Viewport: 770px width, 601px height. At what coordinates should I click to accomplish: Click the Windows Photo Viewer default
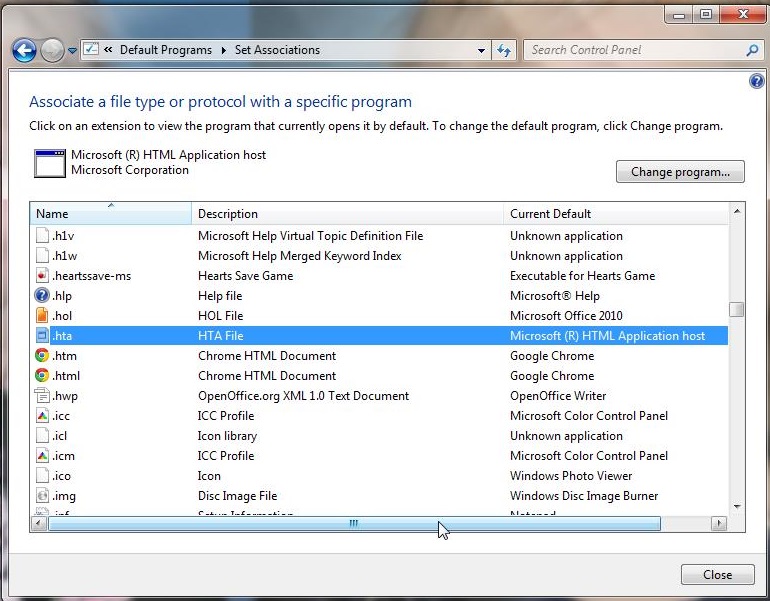pyautogui.click(x=571, y=476)
